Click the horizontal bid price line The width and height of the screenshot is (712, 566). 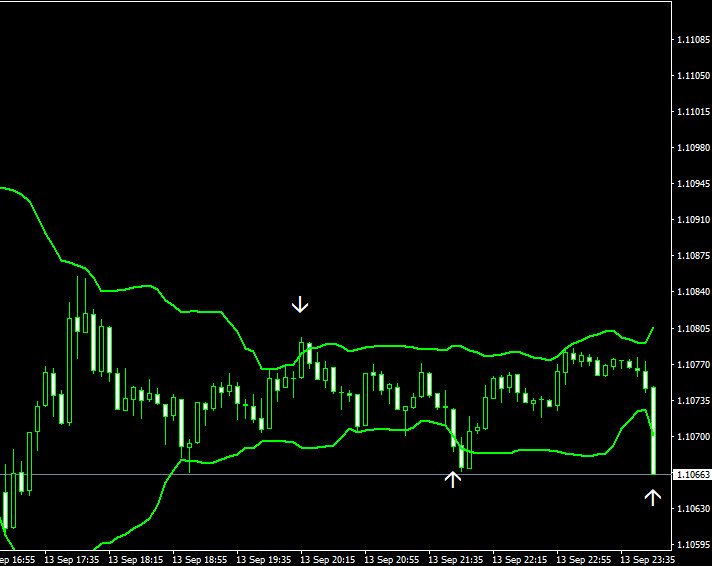336,475
